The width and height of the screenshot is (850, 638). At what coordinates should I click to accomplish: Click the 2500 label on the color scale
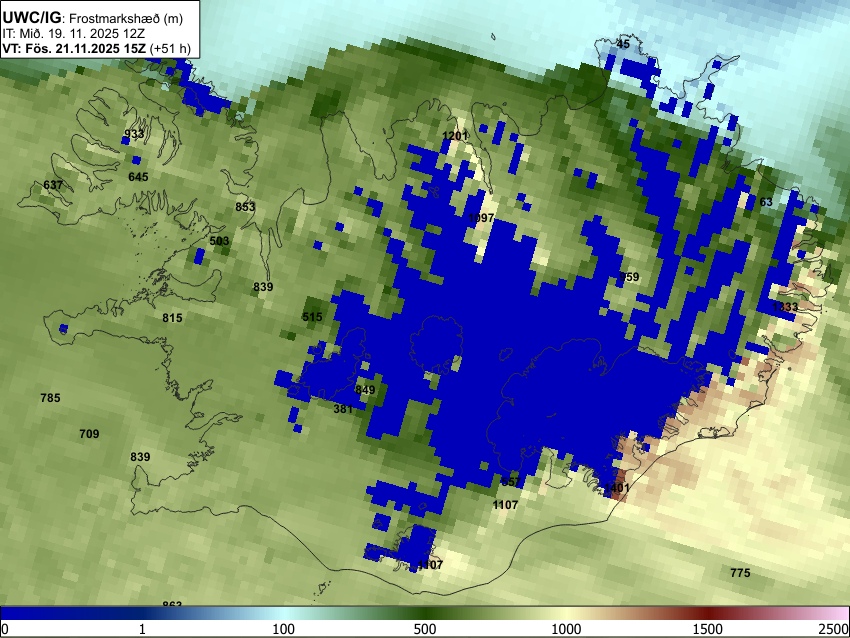(x=835, y=629)
